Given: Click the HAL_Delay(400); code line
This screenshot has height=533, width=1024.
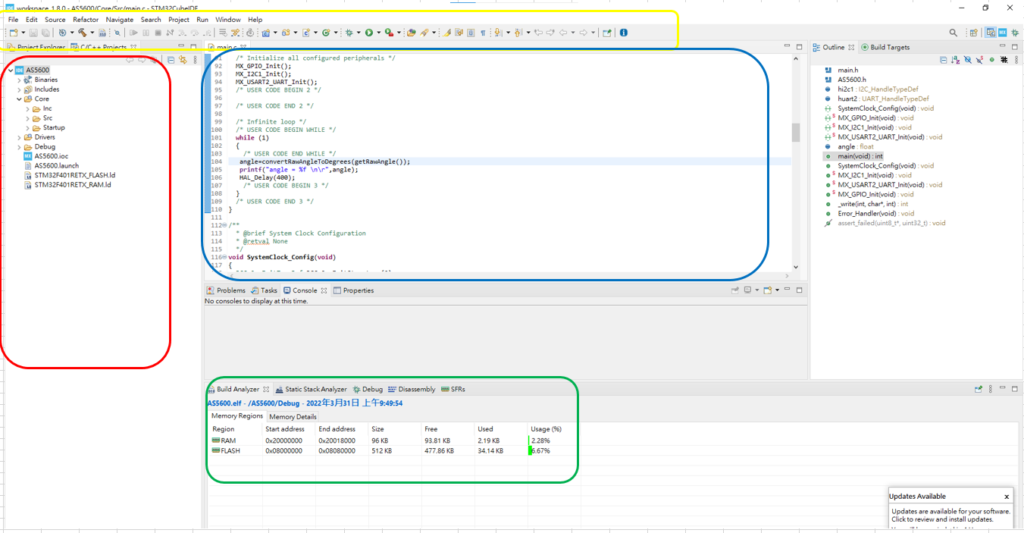Looking at the screenshot, I should (267, 177).
